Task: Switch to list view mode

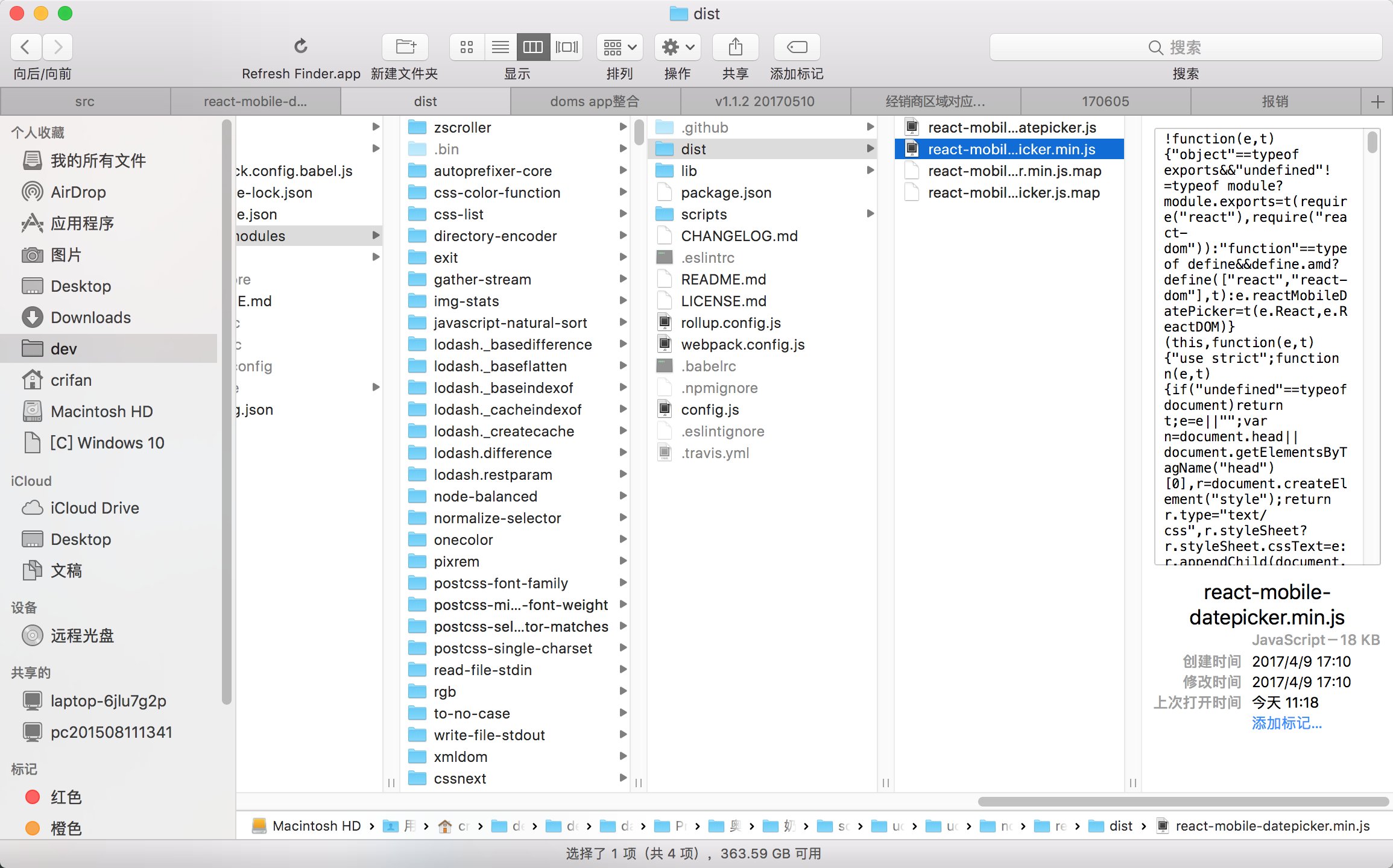Action: [500, 46]
